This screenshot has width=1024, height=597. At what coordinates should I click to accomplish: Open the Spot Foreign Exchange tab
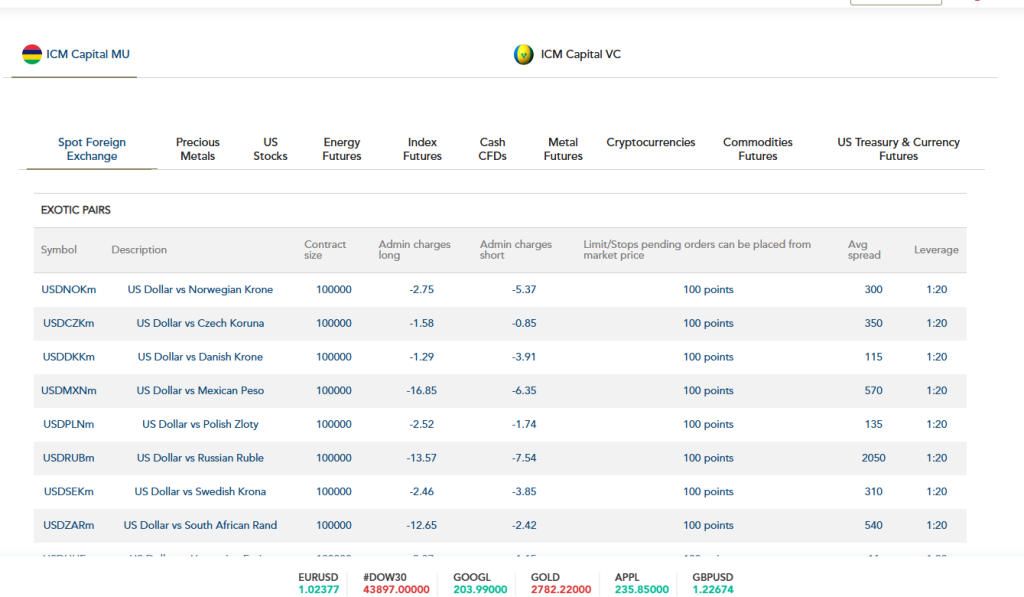(x=92, y=149)
